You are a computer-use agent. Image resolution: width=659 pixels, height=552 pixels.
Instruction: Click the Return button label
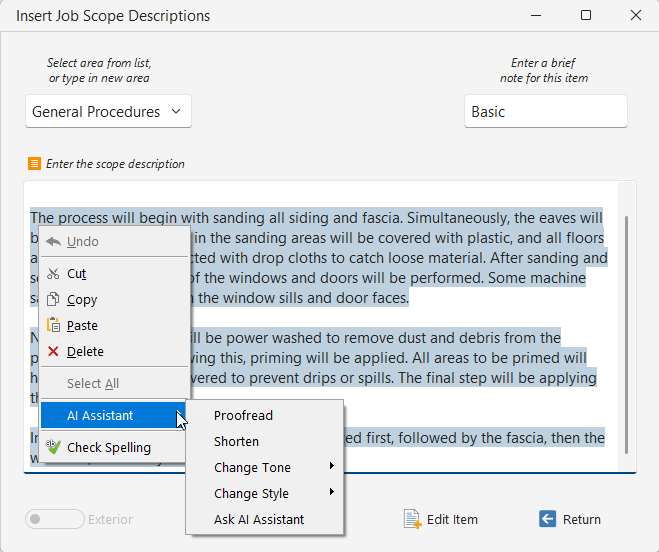582,520
